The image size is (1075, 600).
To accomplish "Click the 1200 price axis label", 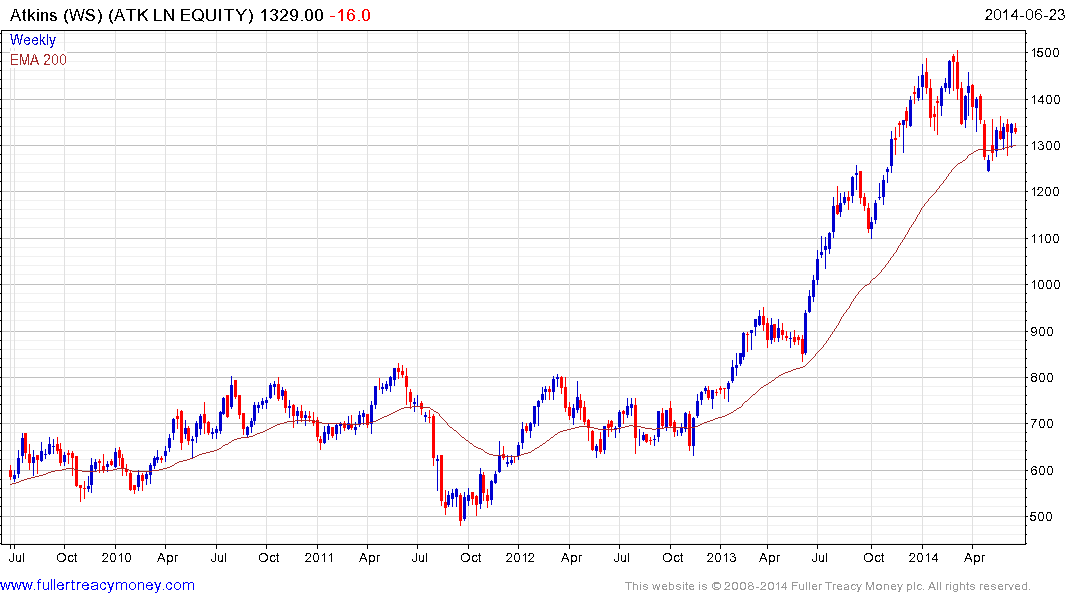I will [1046, 192].
